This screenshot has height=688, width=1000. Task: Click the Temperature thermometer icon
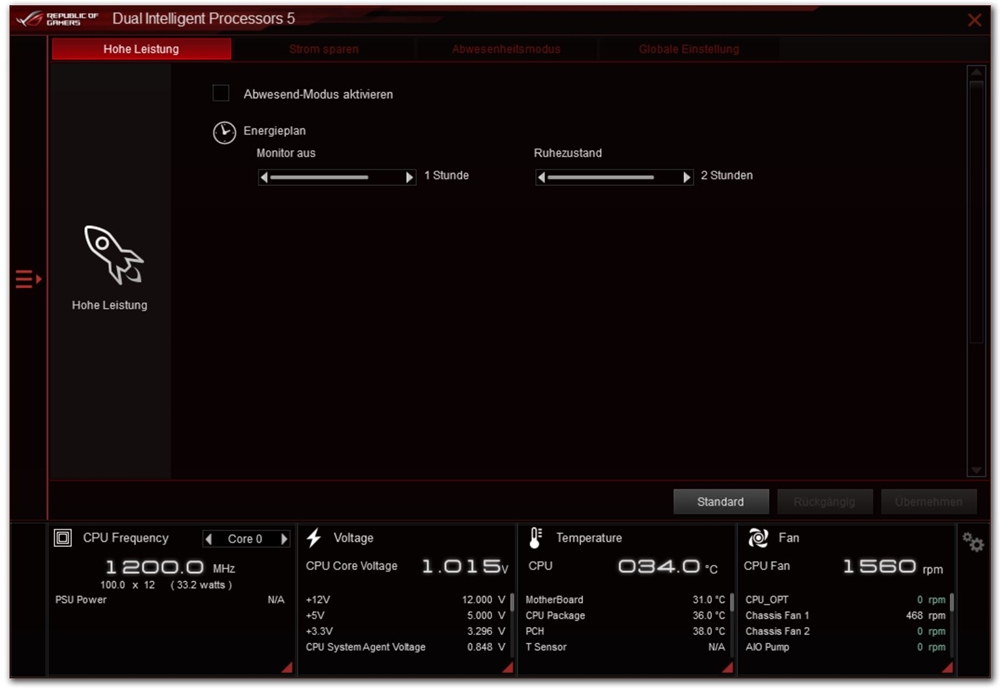point(536,538)
